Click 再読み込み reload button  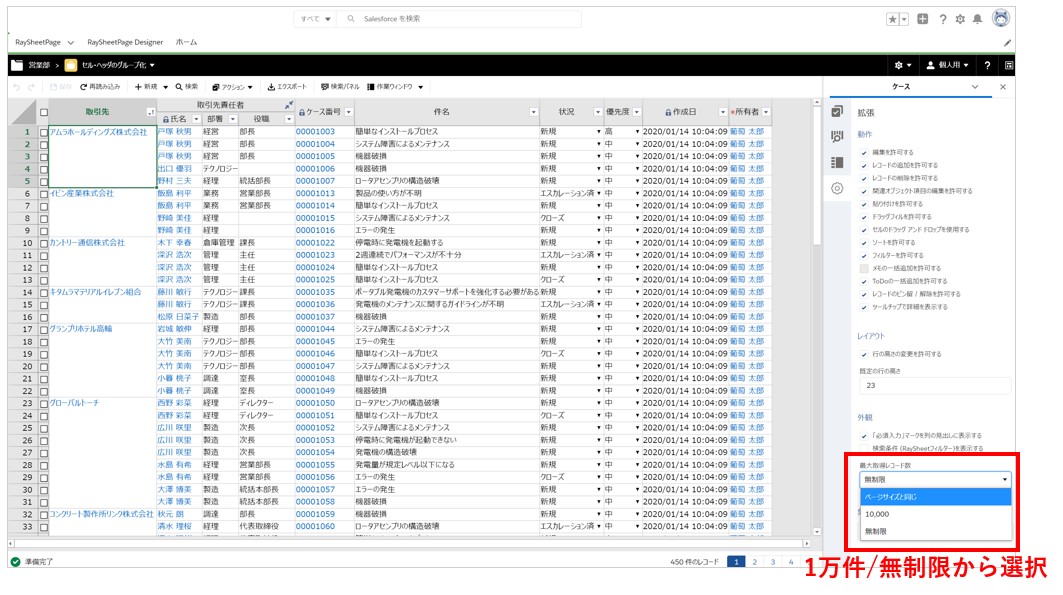click(x=100, y=87)
